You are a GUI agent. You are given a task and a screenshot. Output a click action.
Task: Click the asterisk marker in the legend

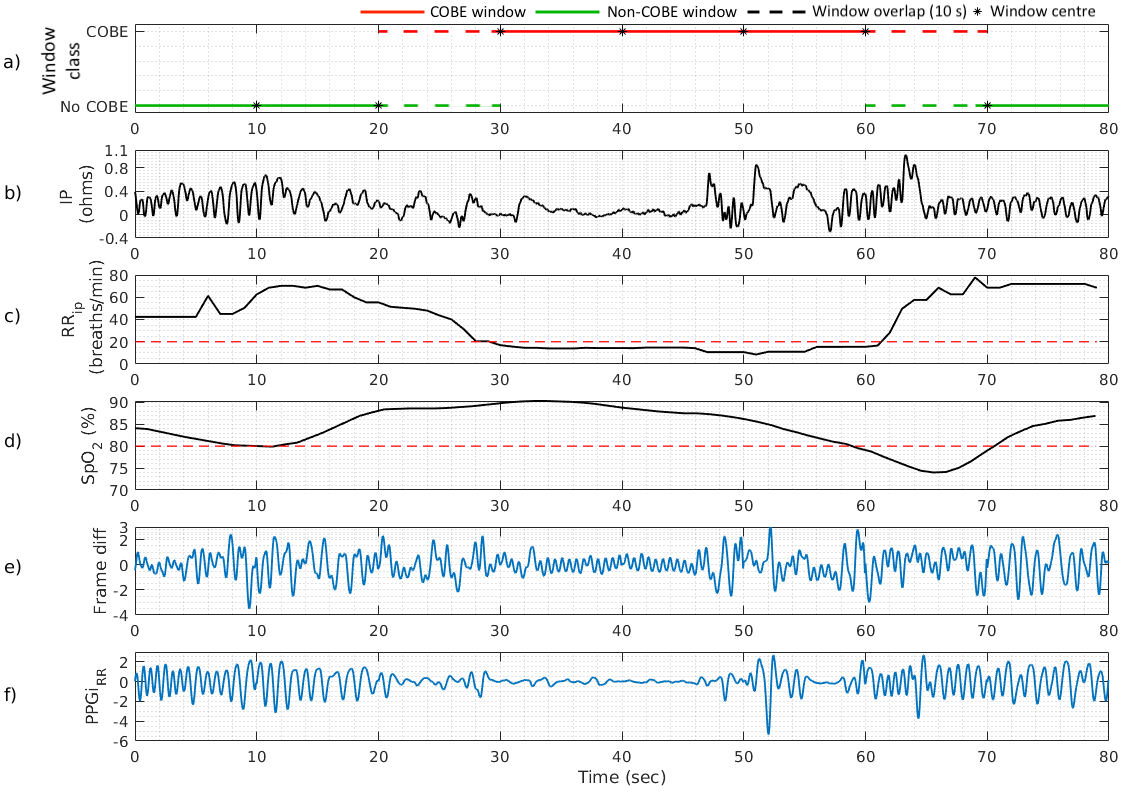point(977,11)
